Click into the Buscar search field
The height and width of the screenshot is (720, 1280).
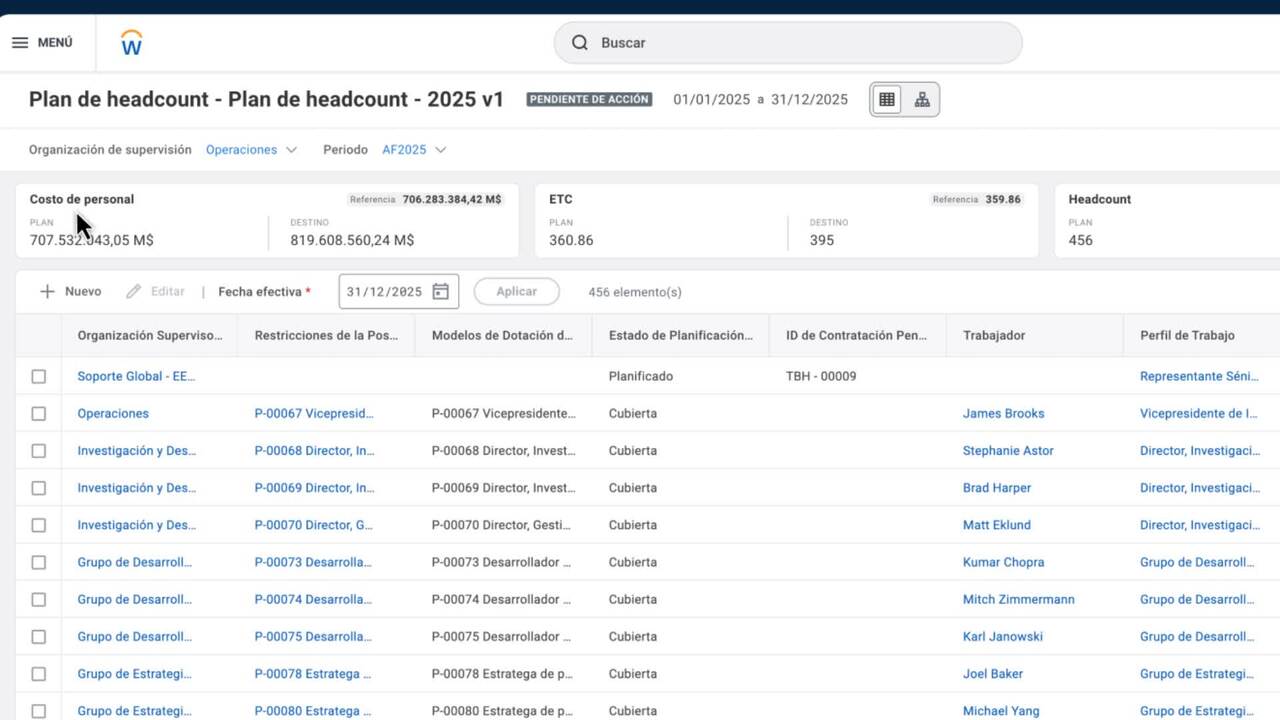click(x=800, y=43)
